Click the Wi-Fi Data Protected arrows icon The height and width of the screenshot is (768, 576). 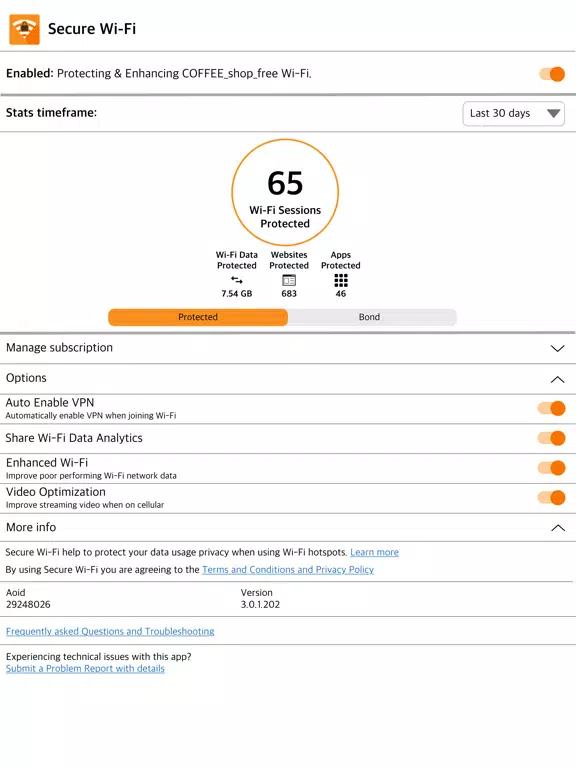(x=237, y=280)
